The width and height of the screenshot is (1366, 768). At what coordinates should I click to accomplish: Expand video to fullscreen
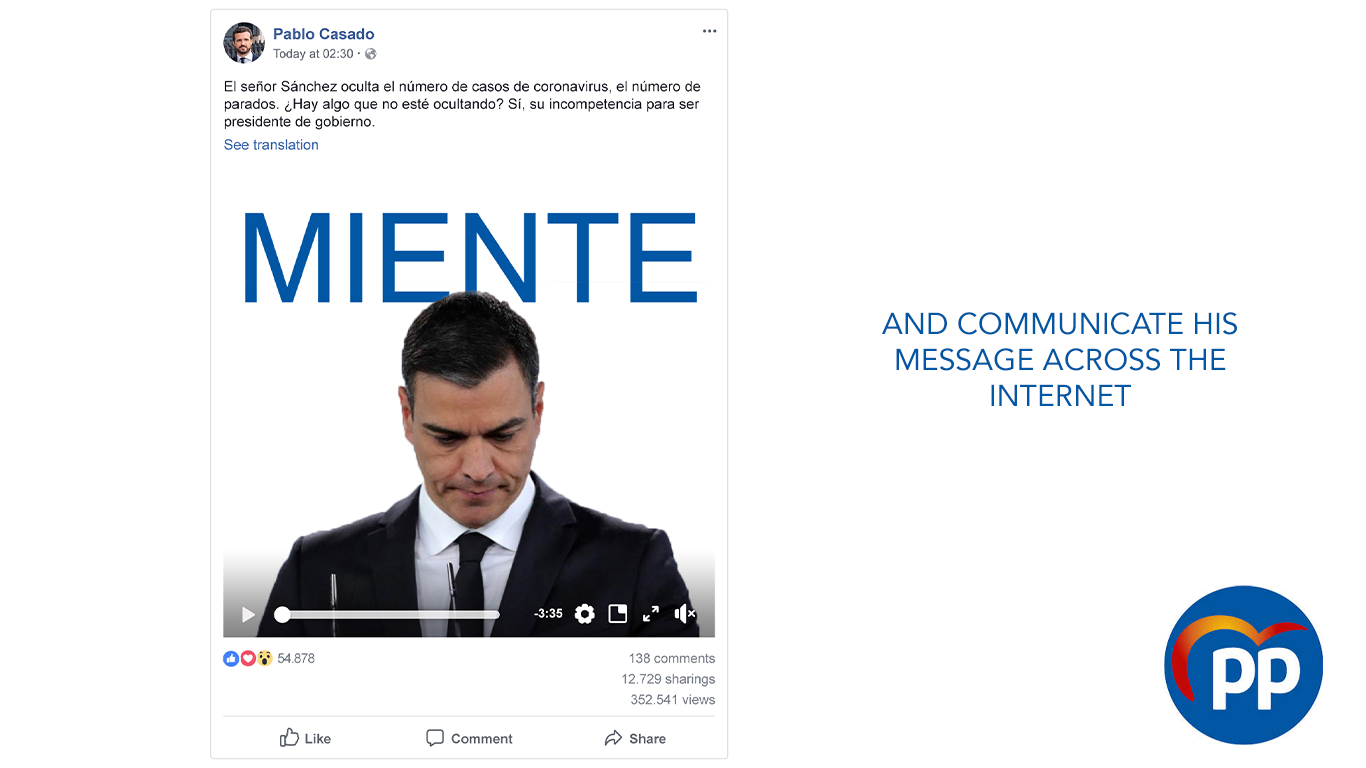(651, 614)
